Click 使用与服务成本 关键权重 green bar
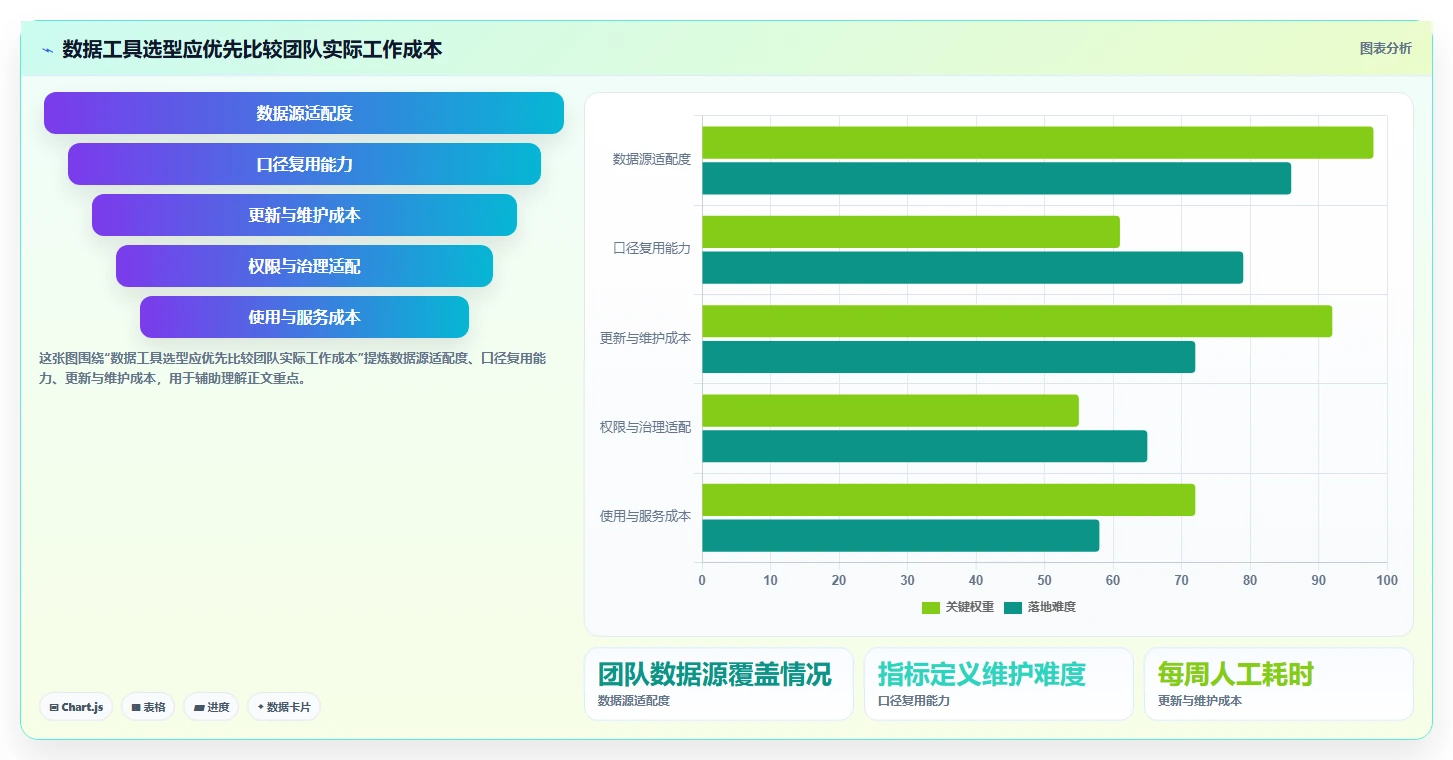1453x760 pixels. 948,500
